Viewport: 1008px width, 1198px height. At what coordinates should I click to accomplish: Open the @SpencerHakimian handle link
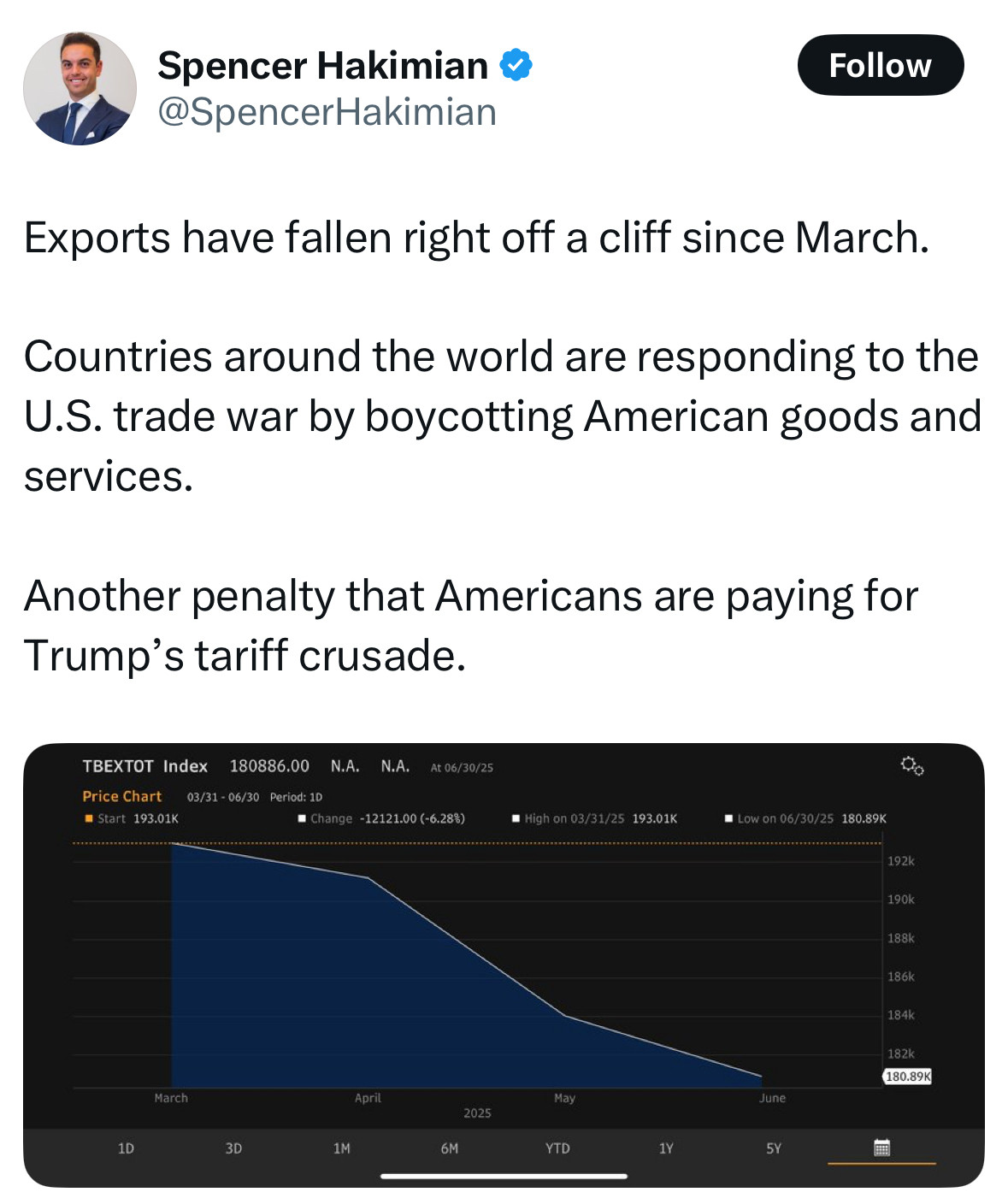[x=327, y=112]
